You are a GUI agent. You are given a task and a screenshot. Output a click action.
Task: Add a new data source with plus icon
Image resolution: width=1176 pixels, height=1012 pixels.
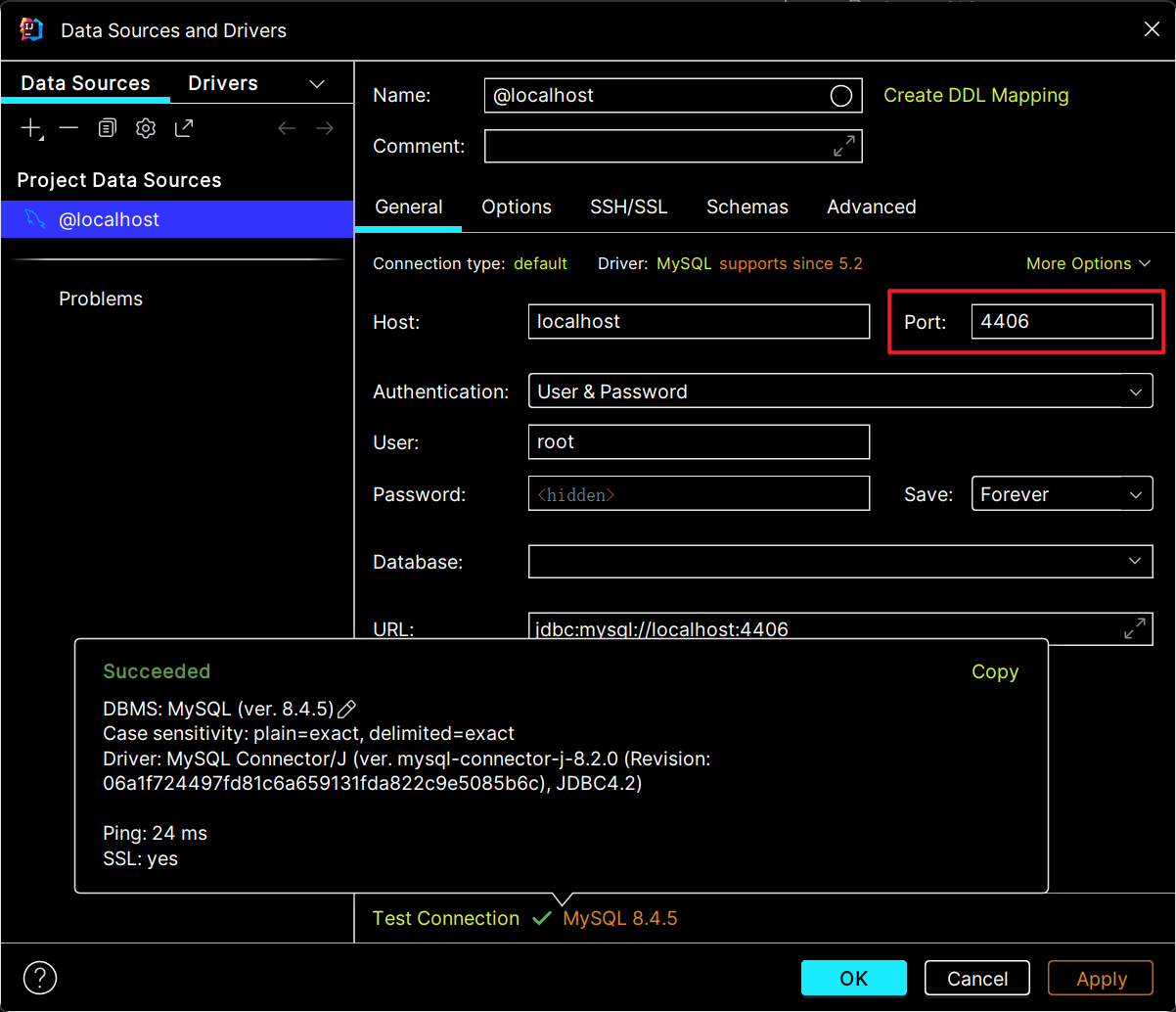pyautogui.click(x=31, y=128)
